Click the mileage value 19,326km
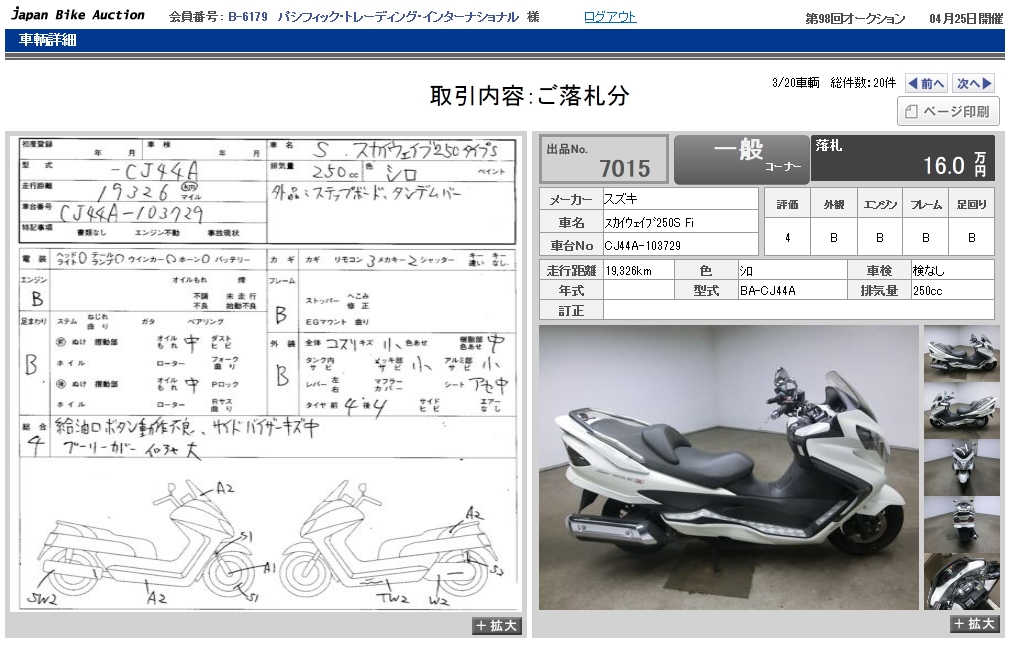 click(629, 271)
